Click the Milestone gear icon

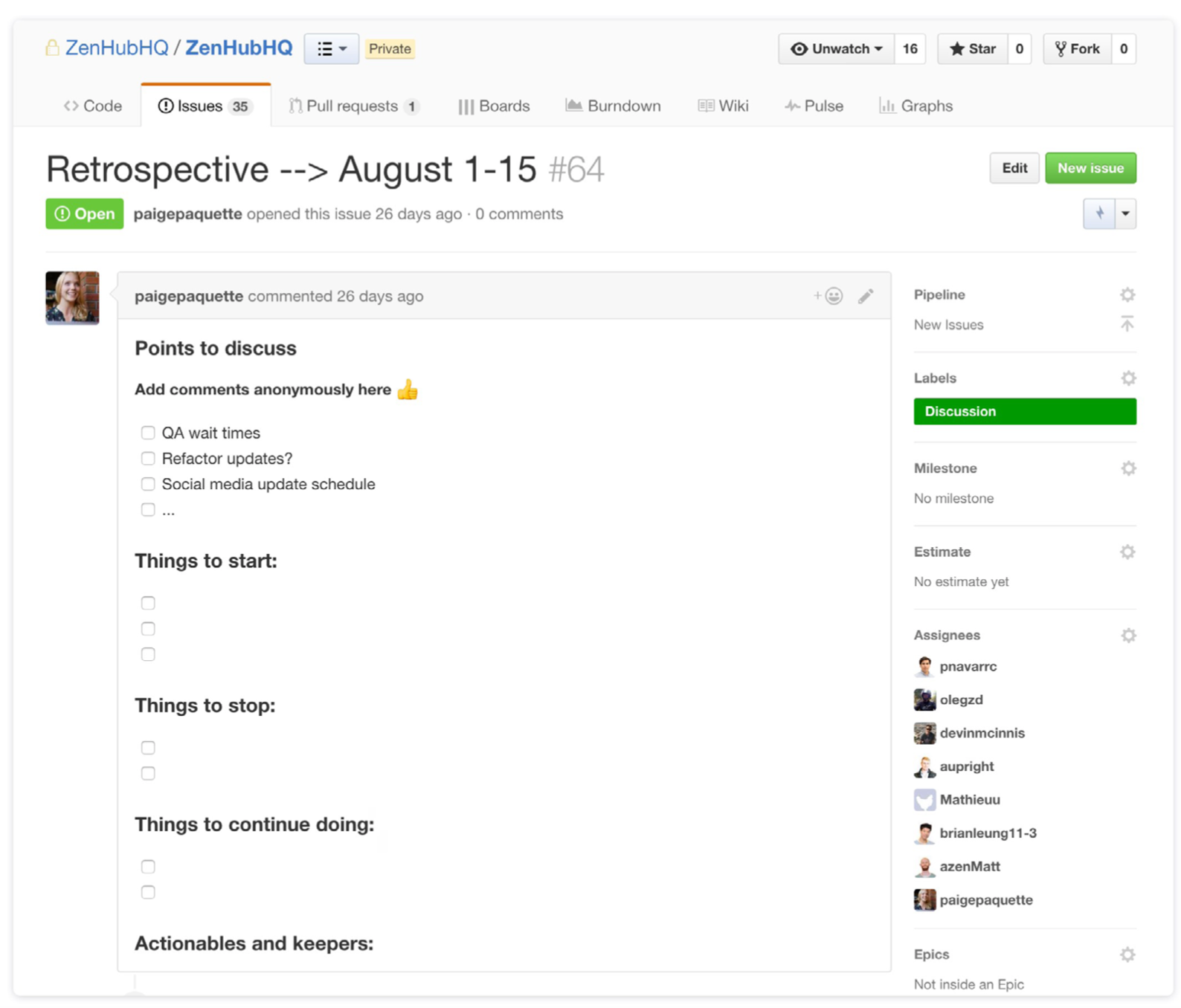pos(1128,468)
